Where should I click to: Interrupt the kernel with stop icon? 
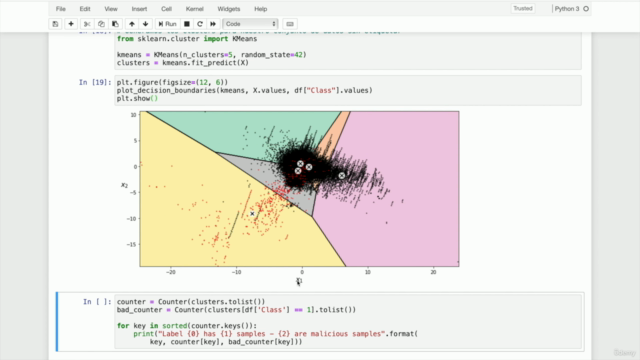click(187, 24)
